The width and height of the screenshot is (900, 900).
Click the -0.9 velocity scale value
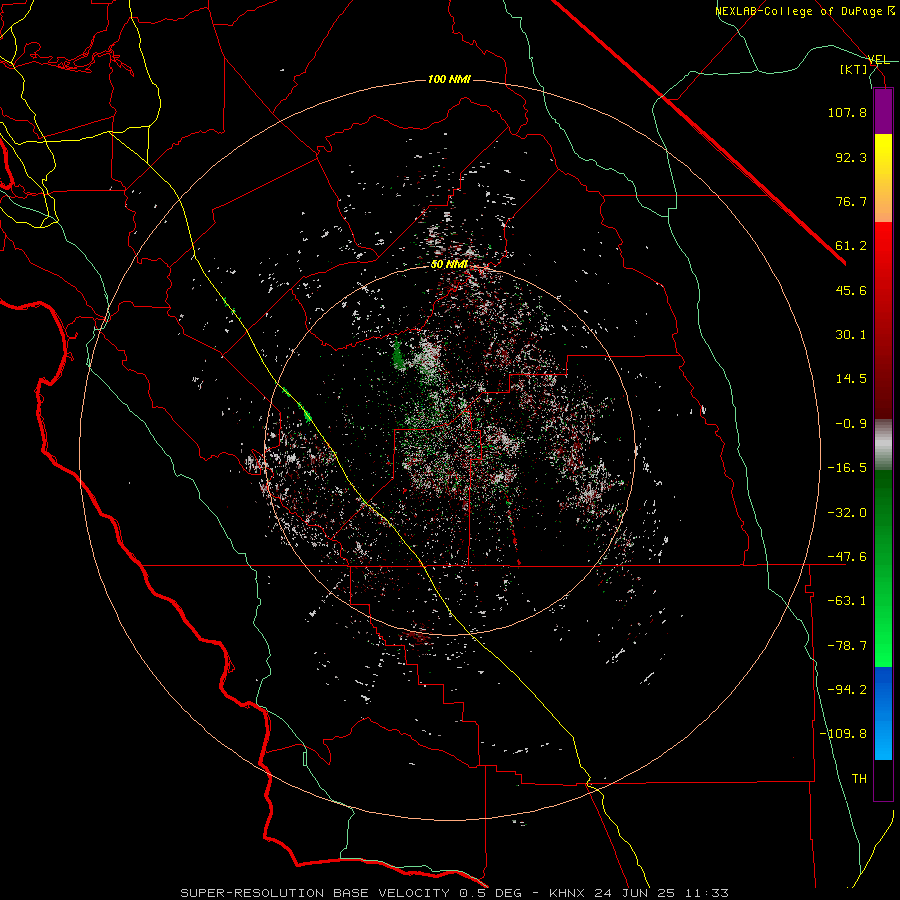click(851, 424)
